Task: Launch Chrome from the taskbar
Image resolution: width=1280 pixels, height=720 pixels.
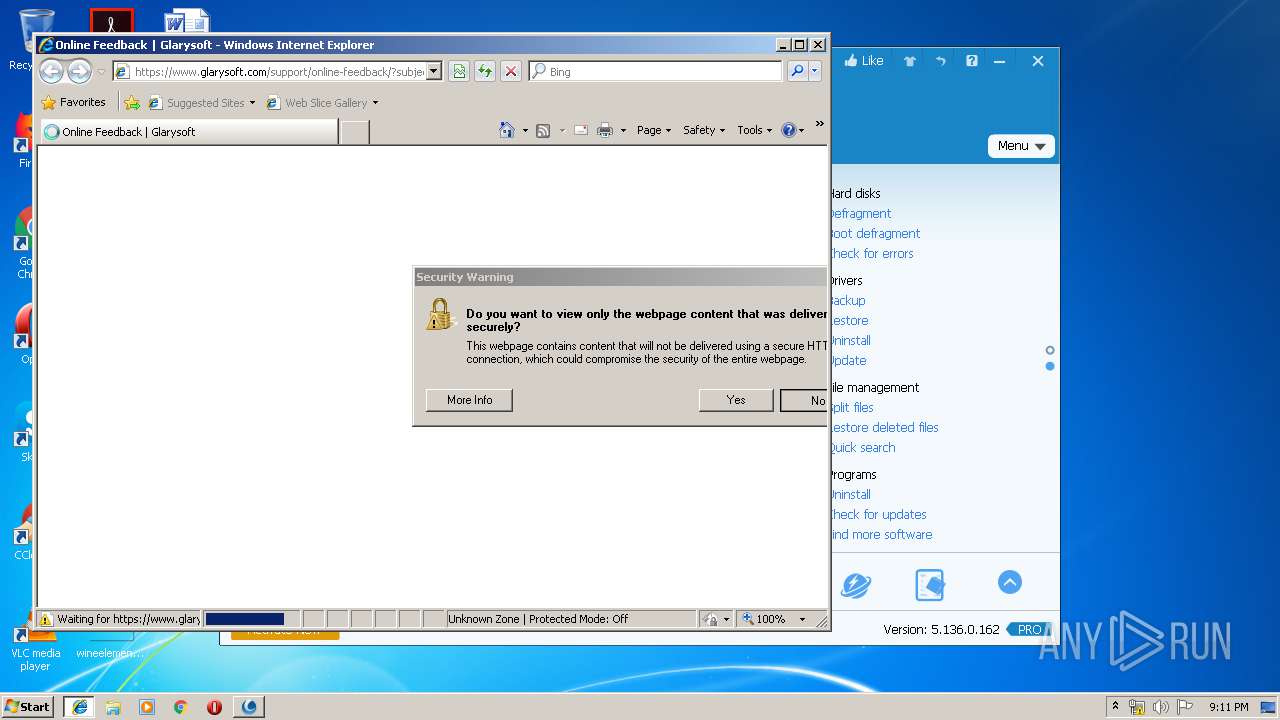Action: tap(180, 707)
